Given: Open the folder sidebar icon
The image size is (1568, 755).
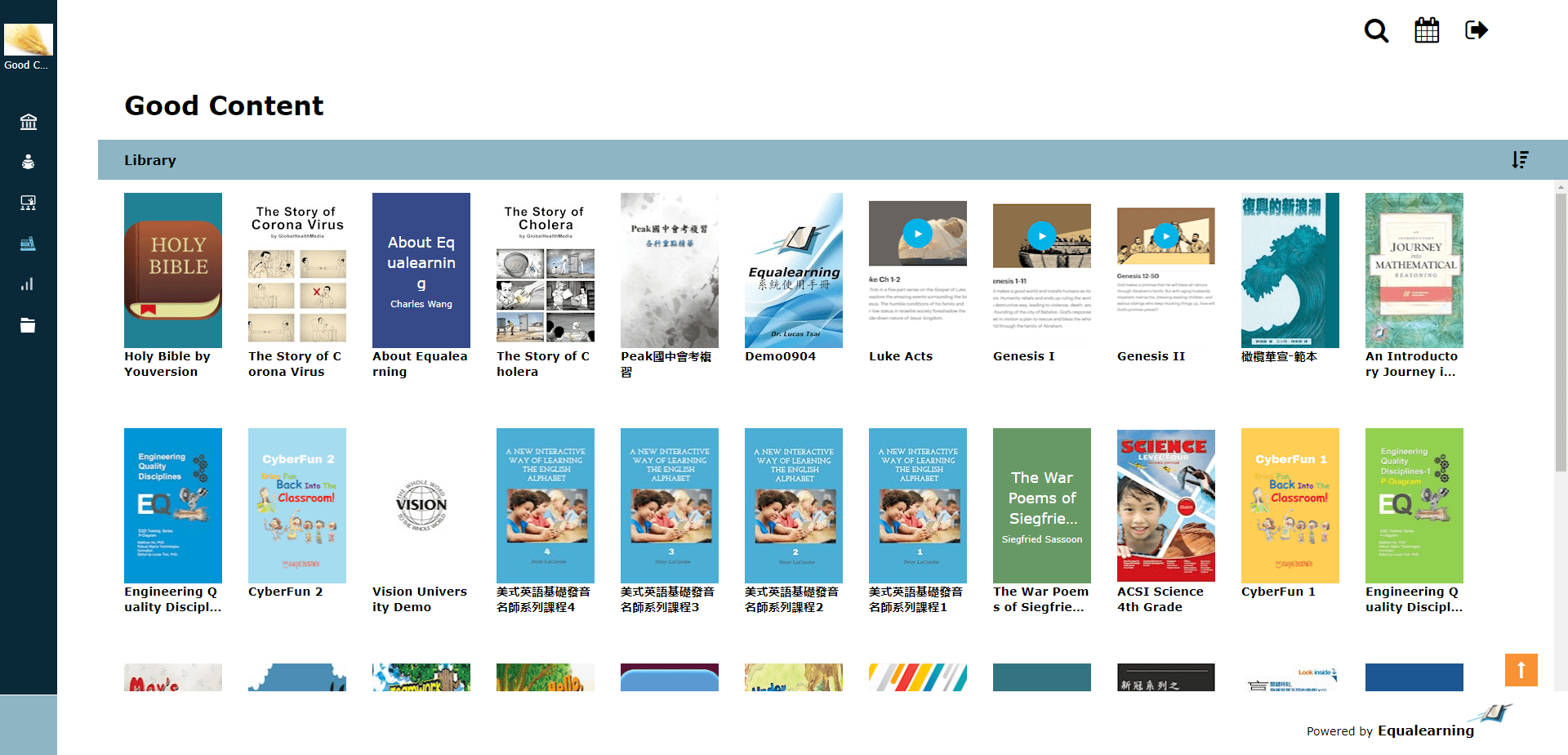Looking at the screenshot, I should (x=29, y=325).
